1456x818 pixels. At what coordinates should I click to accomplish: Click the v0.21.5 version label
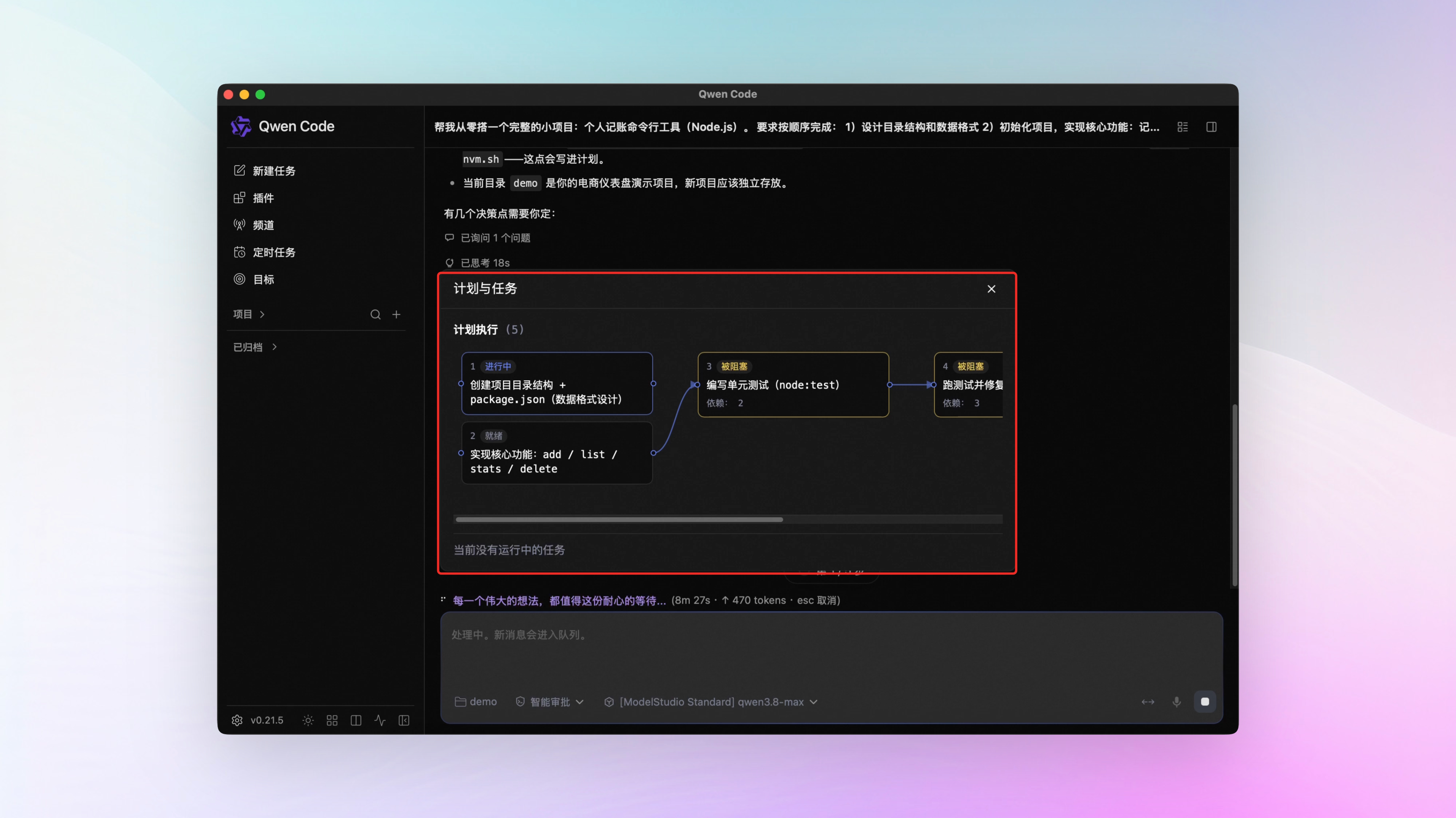click(x=267, y=720)
